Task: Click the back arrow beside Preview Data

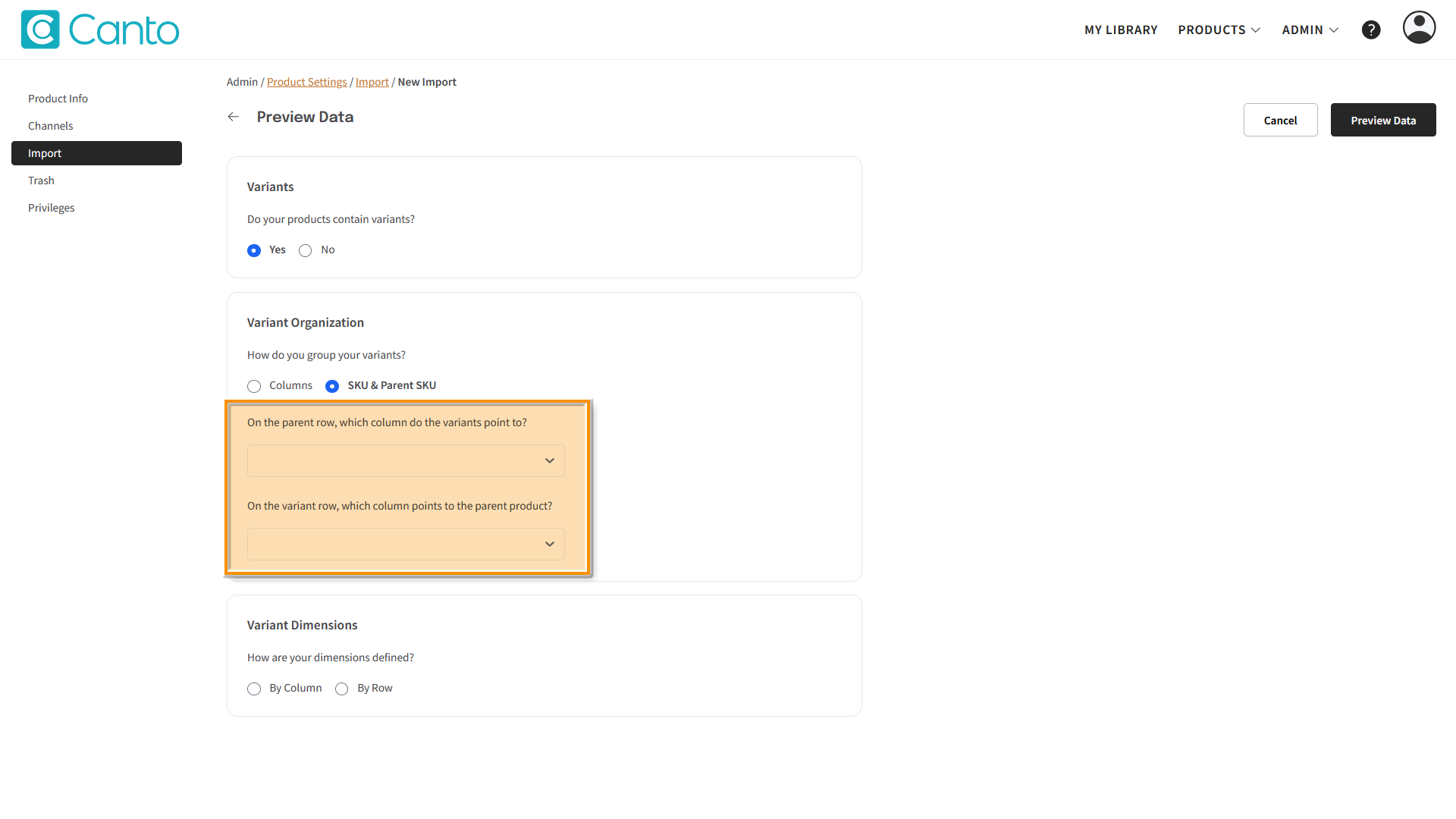Action: [x=234, y=117]
